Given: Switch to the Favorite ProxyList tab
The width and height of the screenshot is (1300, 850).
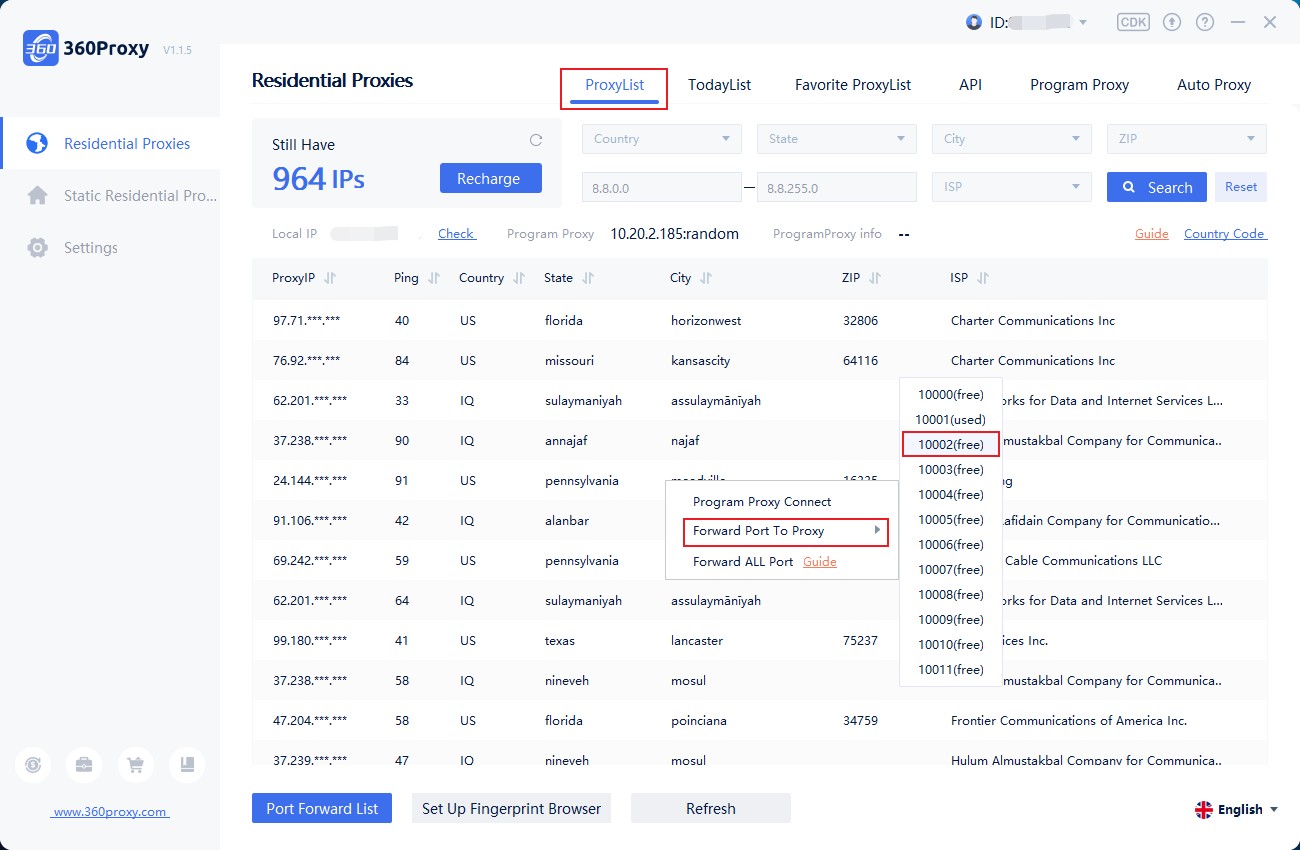Looking at the screenshot, I should click(x=853, y=85).
